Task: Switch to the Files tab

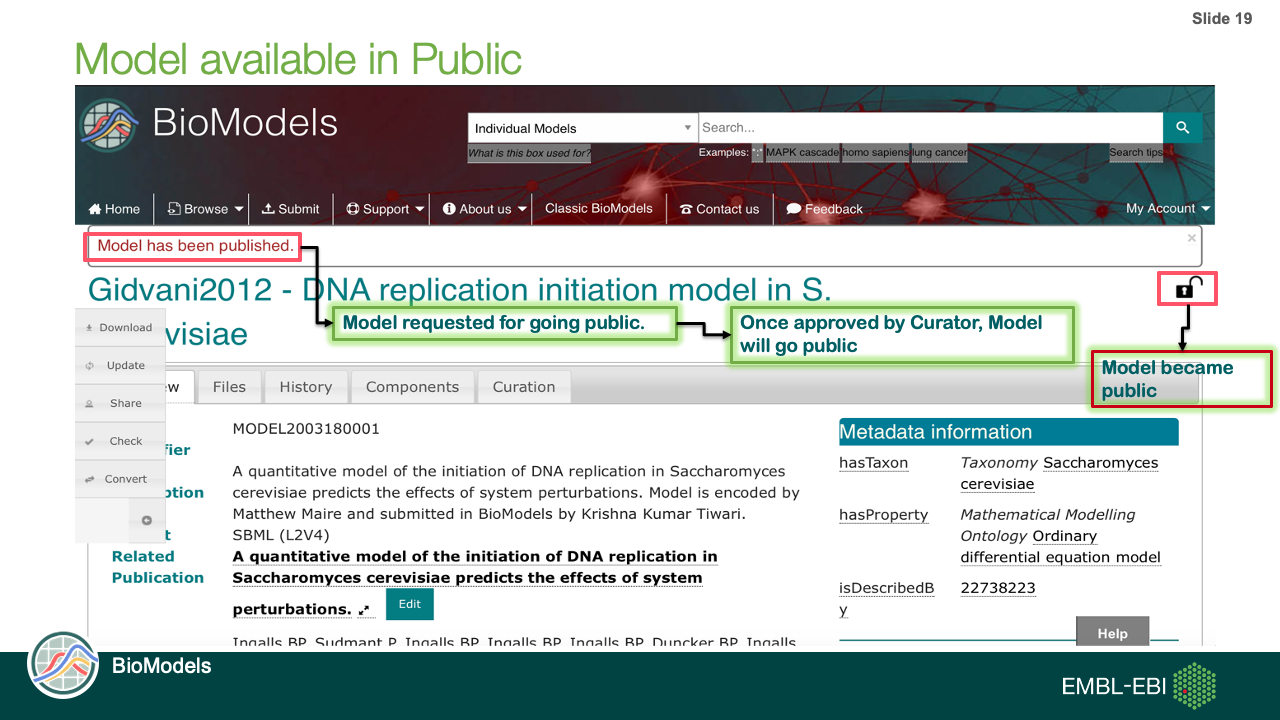Action: click(x=229, y=387)
